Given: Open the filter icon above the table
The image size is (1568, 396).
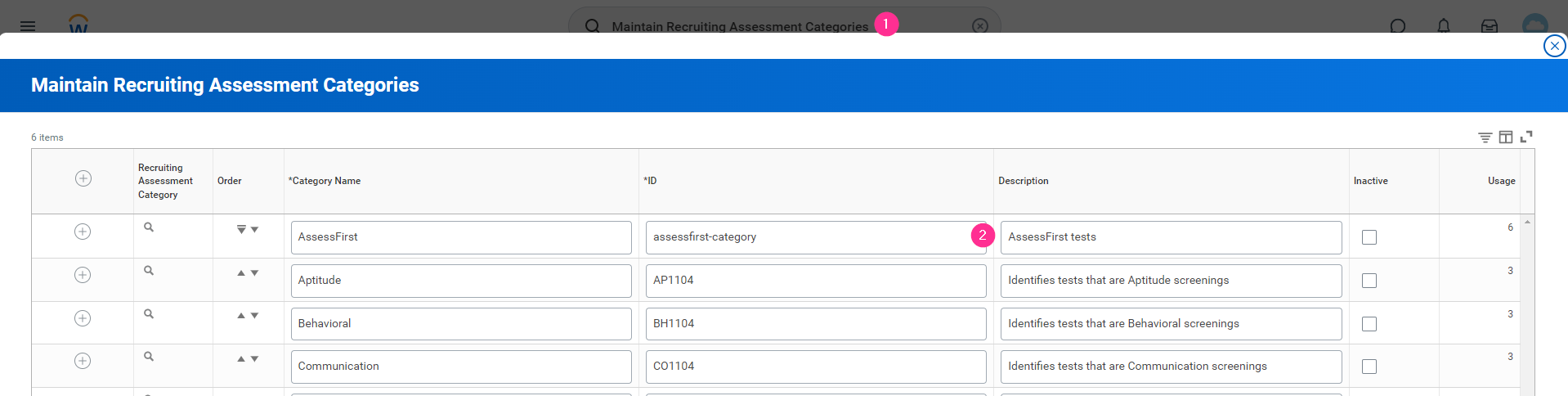Looking at the screenshot, I should [1485, 137].
